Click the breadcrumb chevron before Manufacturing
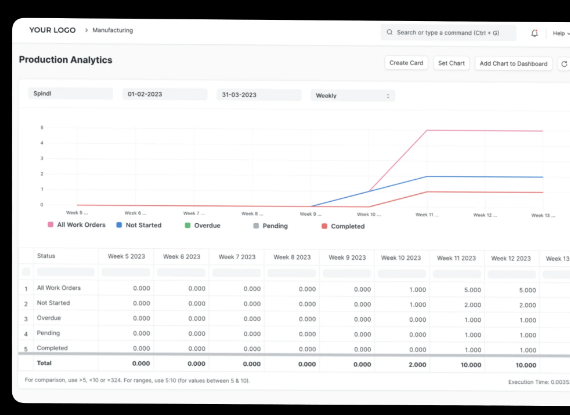The height and width of the screenshot is (415, 570). 86,30
